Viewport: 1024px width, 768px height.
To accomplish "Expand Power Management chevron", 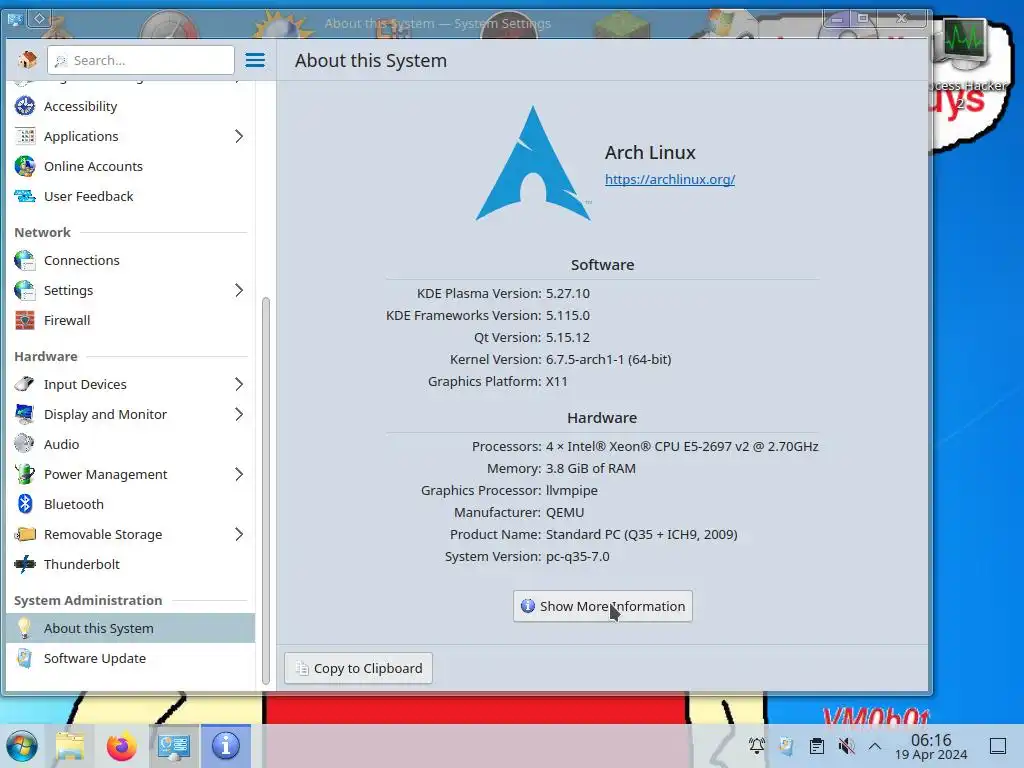I will pyautogui.click(x=239, y=474).
